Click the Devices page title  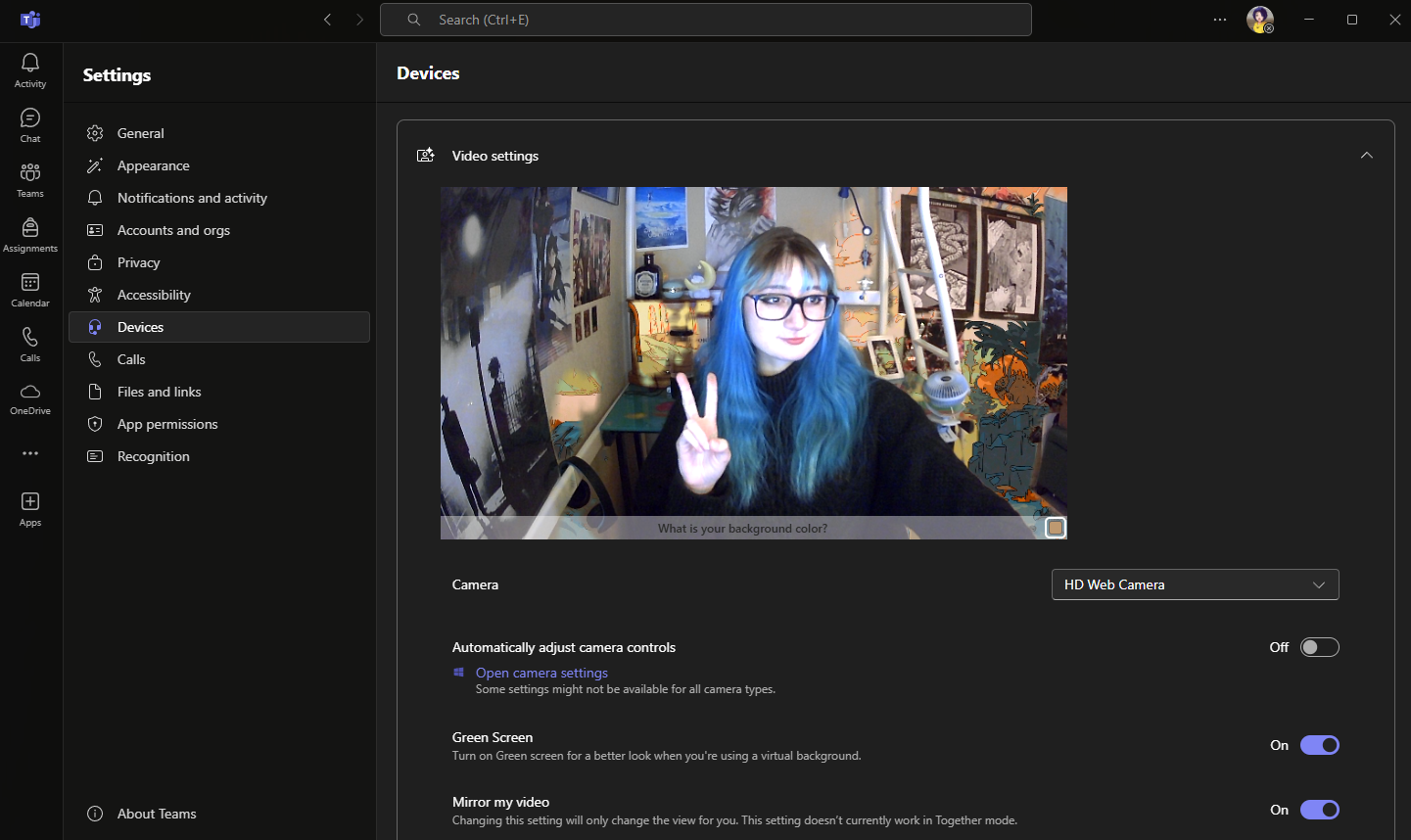click(x=428, y=73)
